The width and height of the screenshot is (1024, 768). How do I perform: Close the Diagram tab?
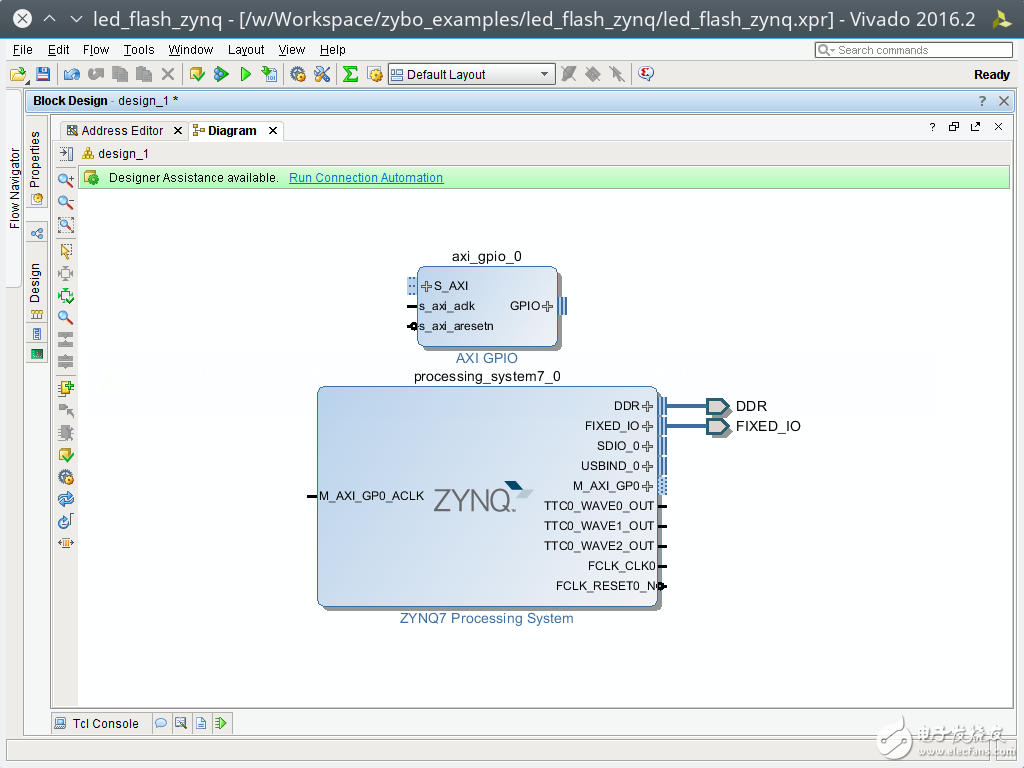point(272,131)
